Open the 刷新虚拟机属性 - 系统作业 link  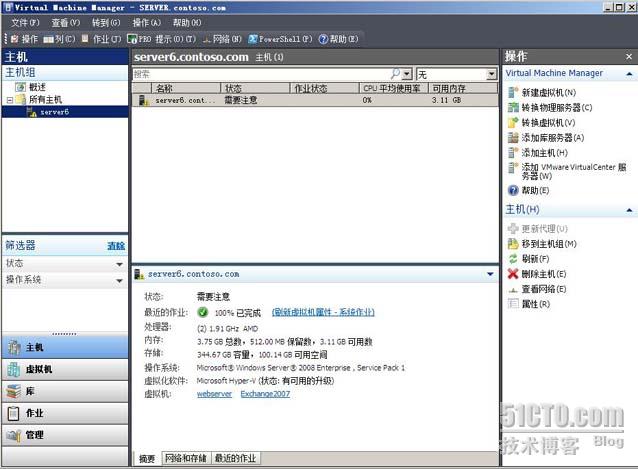click(323, 312)
